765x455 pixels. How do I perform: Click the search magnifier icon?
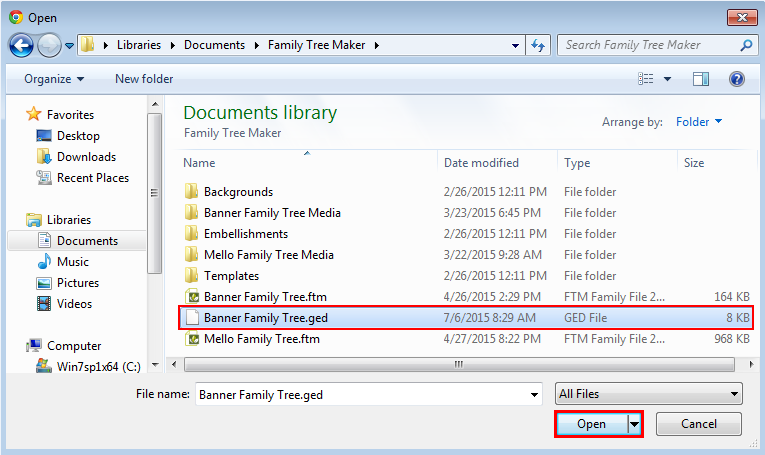pyautogui.click(x=746, y=45)
